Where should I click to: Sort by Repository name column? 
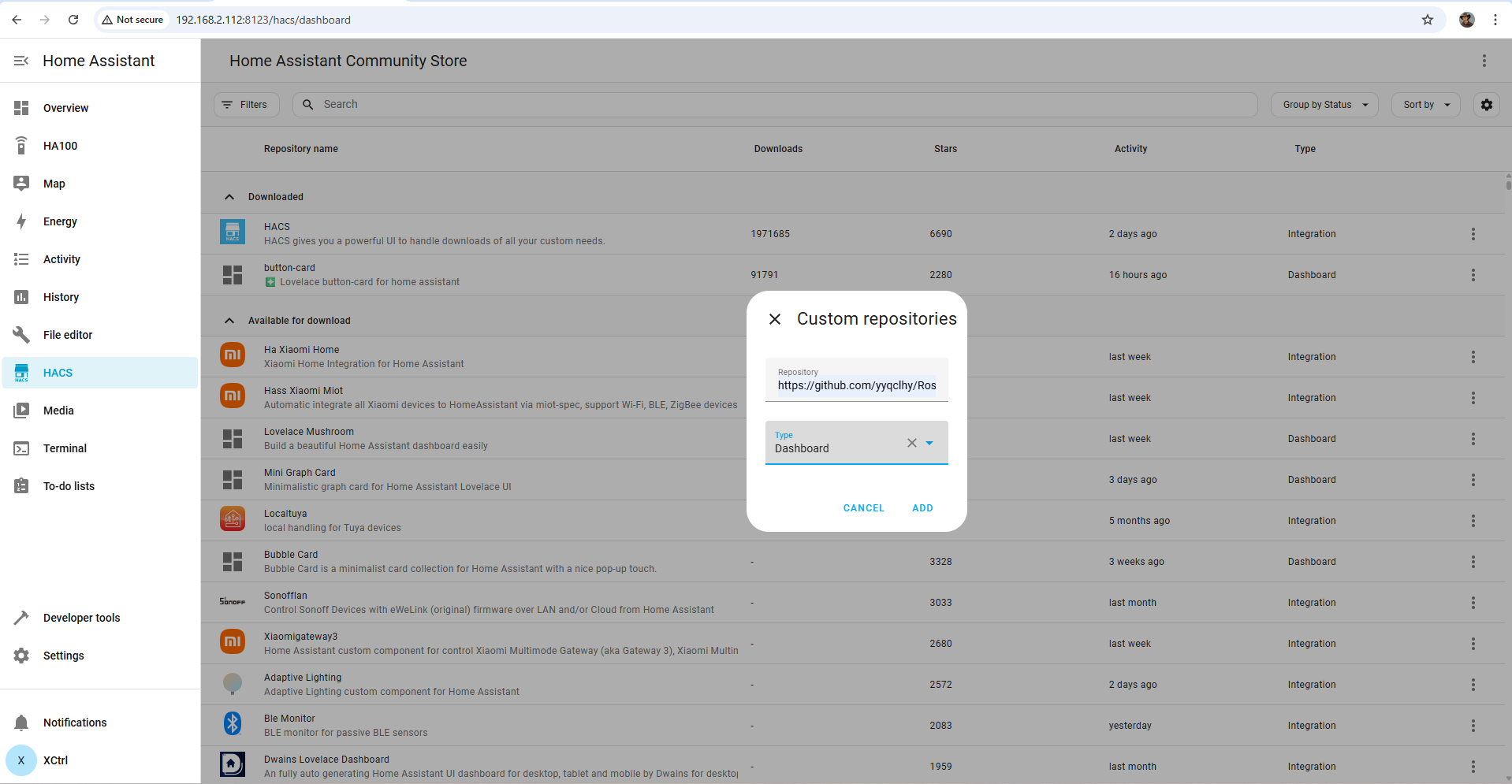coord(301,149)
